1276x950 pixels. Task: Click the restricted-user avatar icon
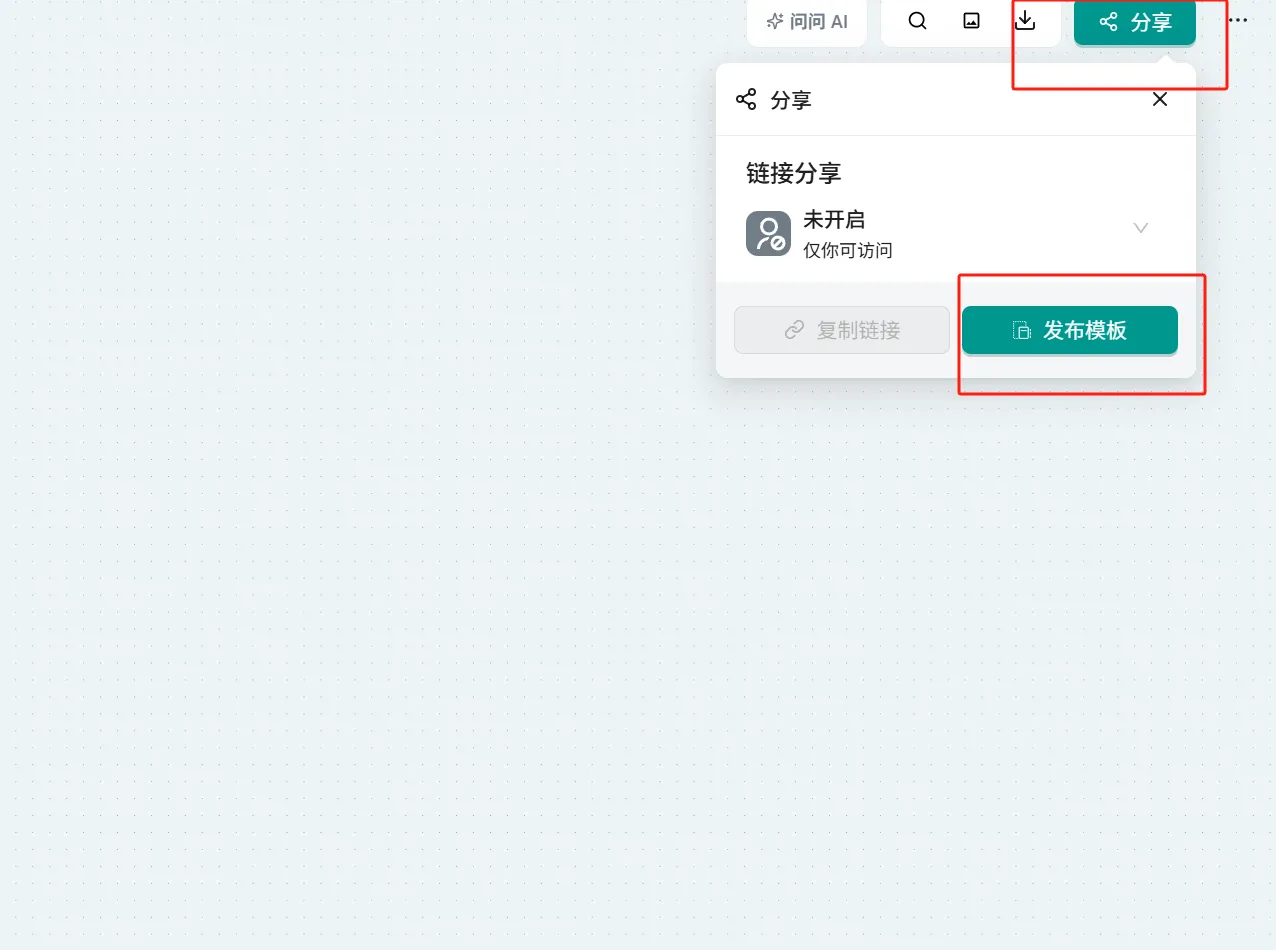768,233
